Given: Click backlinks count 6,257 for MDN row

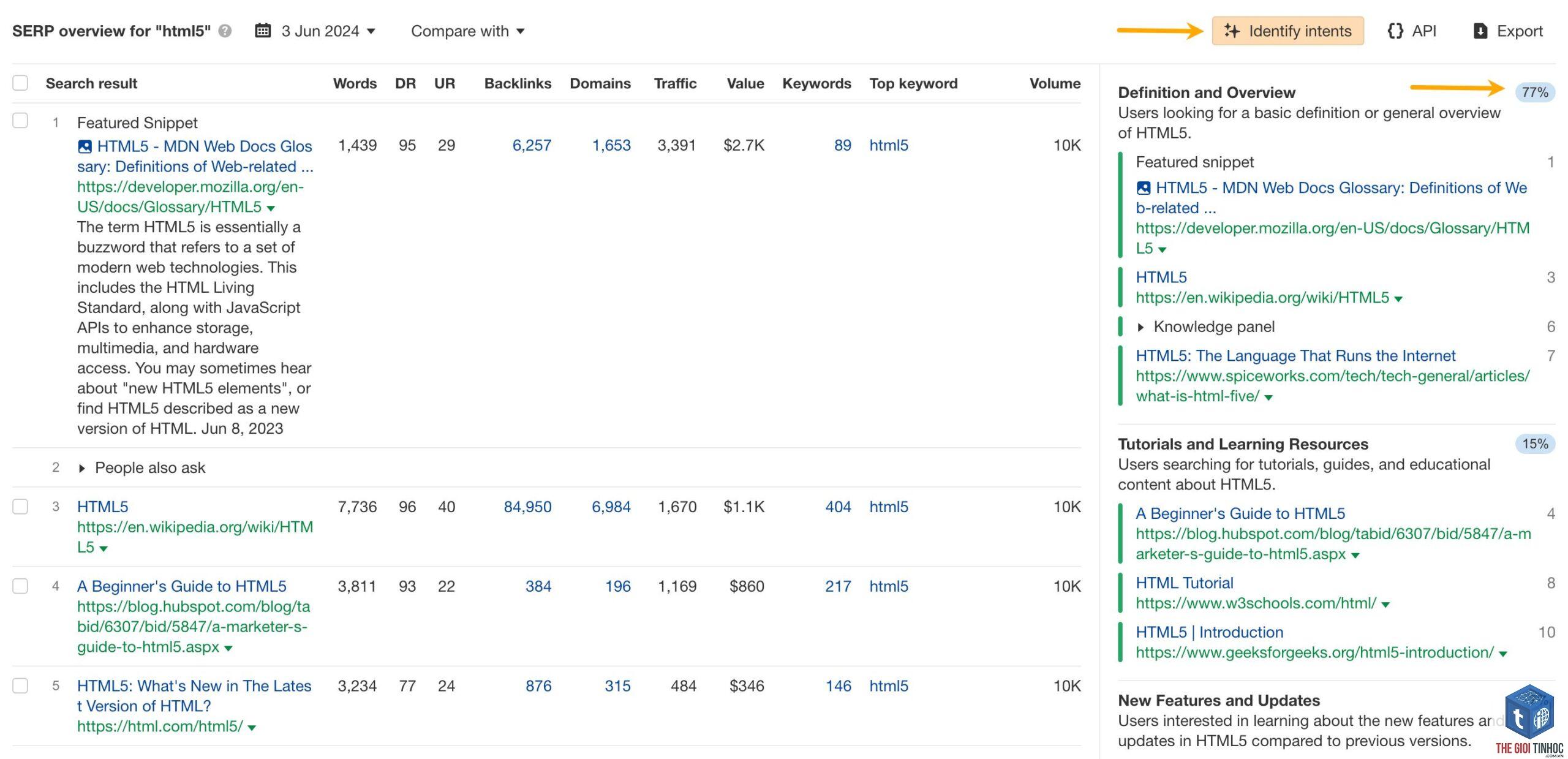Looking at the screenshot, I should [532, 145].
